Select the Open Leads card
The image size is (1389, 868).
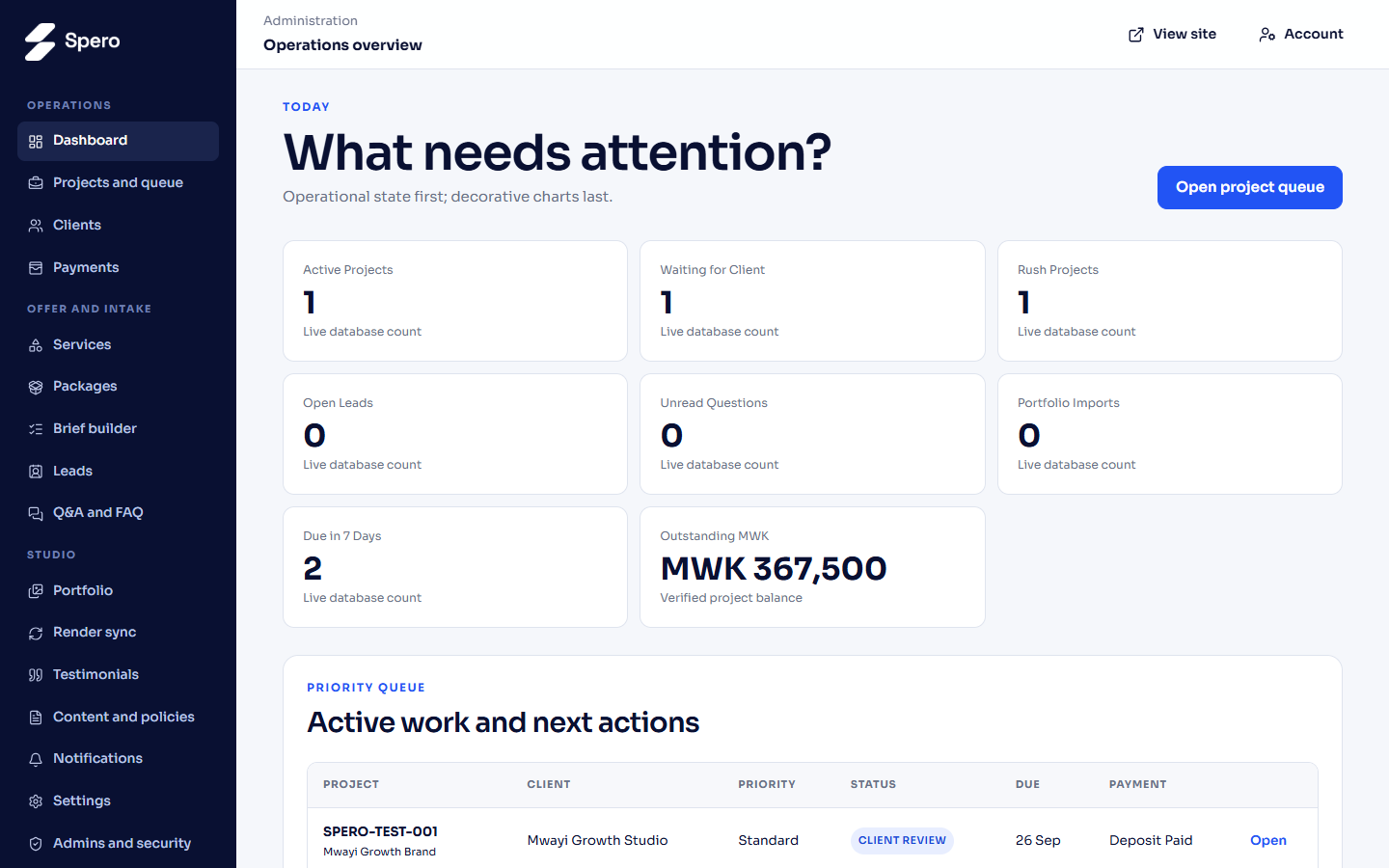[x=455, y=434]
